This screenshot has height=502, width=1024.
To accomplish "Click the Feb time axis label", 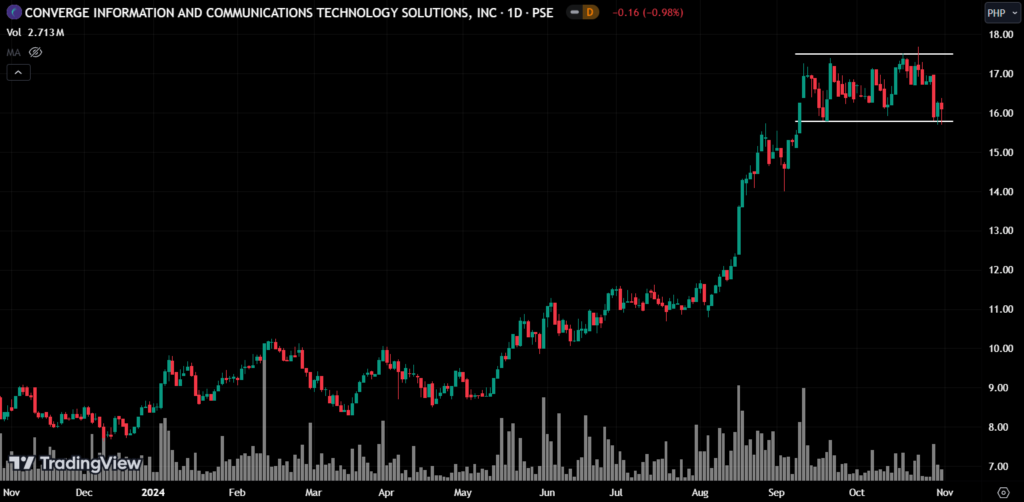I will point(236,492).
